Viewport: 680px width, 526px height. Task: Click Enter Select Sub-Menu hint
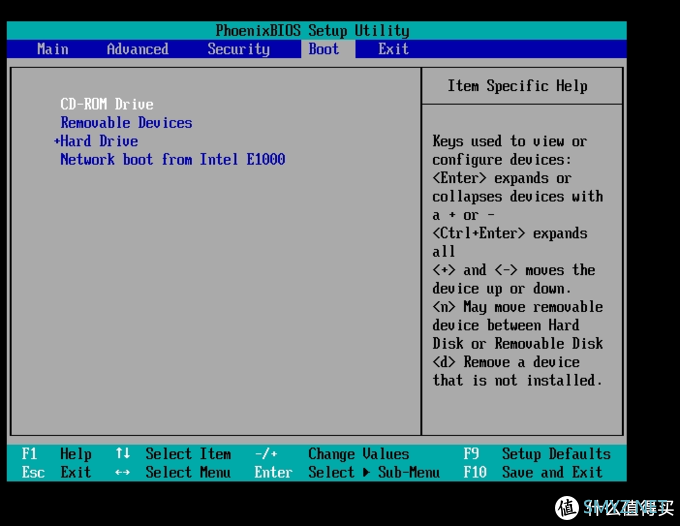click(347, 472)
